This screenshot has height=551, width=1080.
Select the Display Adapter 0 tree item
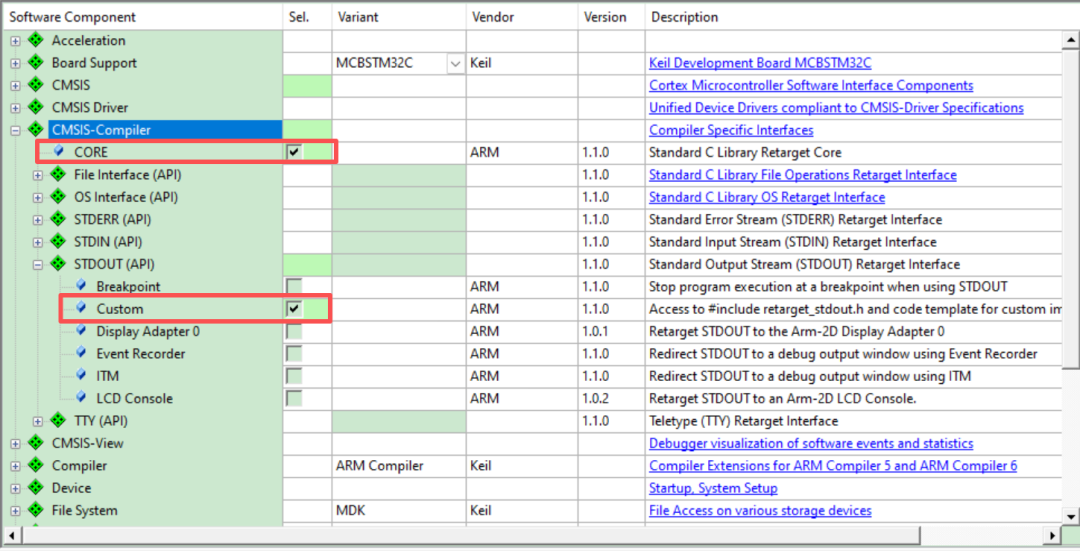click(147, 331)
